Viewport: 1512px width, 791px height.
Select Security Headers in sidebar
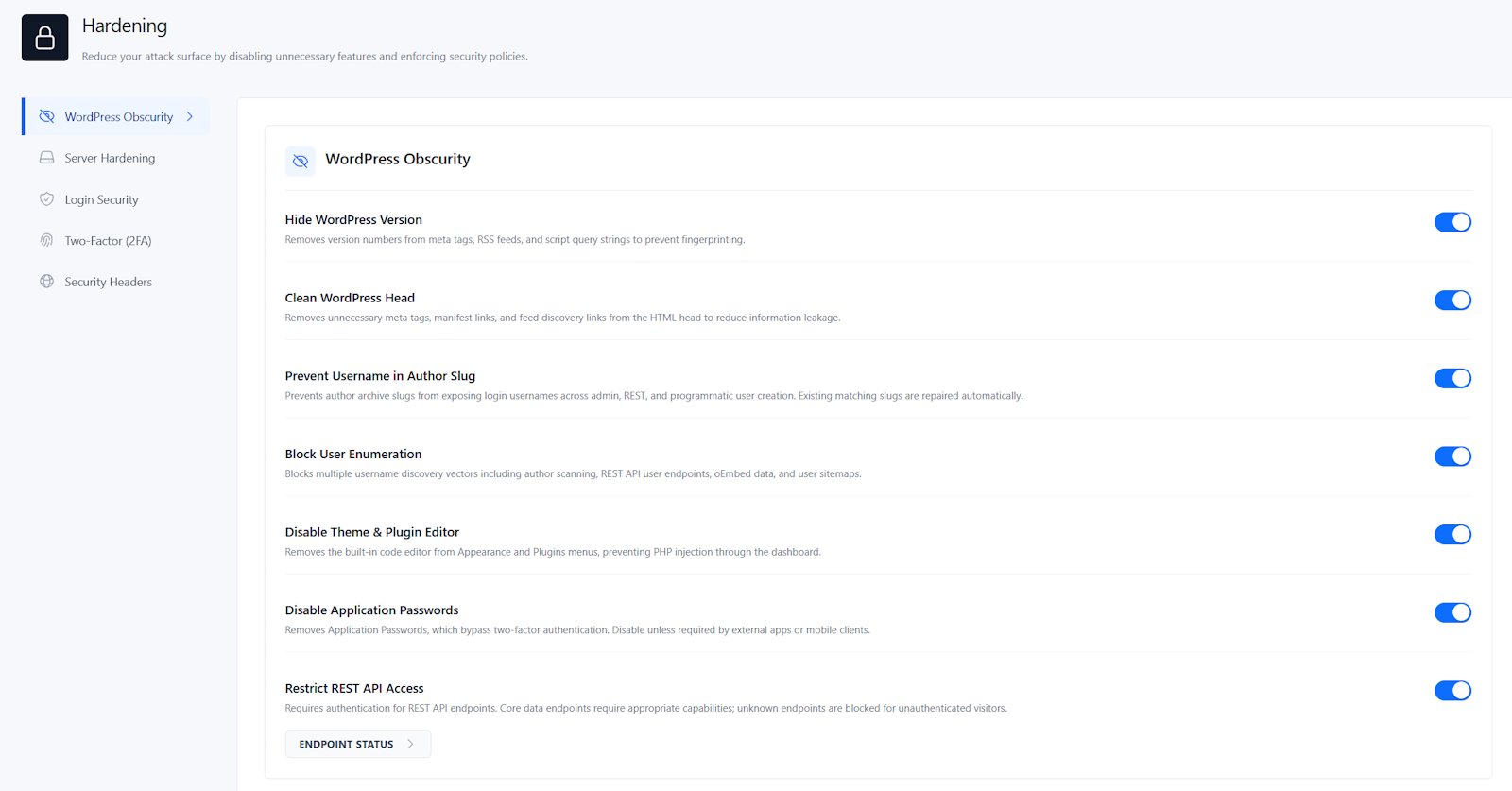coord(115,282)
